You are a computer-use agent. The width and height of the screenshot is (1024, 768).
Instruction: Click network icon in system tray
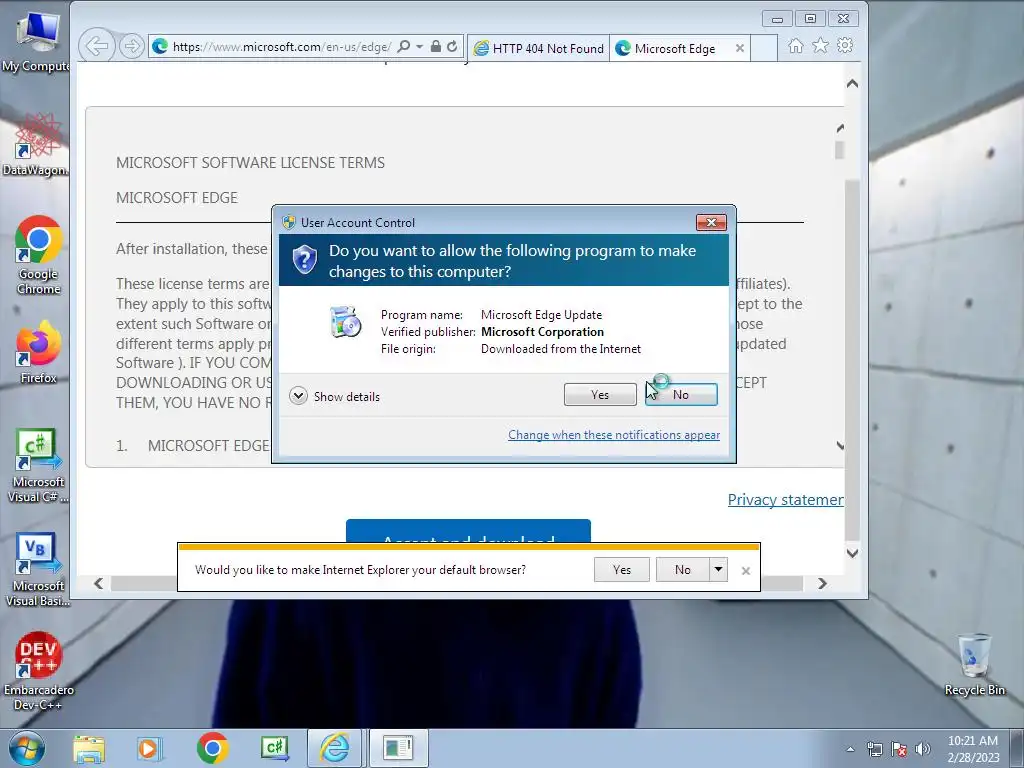tap(874, 749)
